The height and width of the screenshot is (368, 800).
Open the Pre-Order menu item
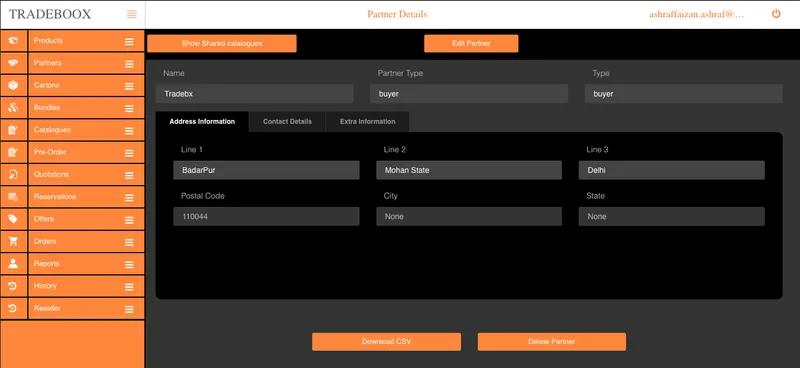(x=86, y=152)
